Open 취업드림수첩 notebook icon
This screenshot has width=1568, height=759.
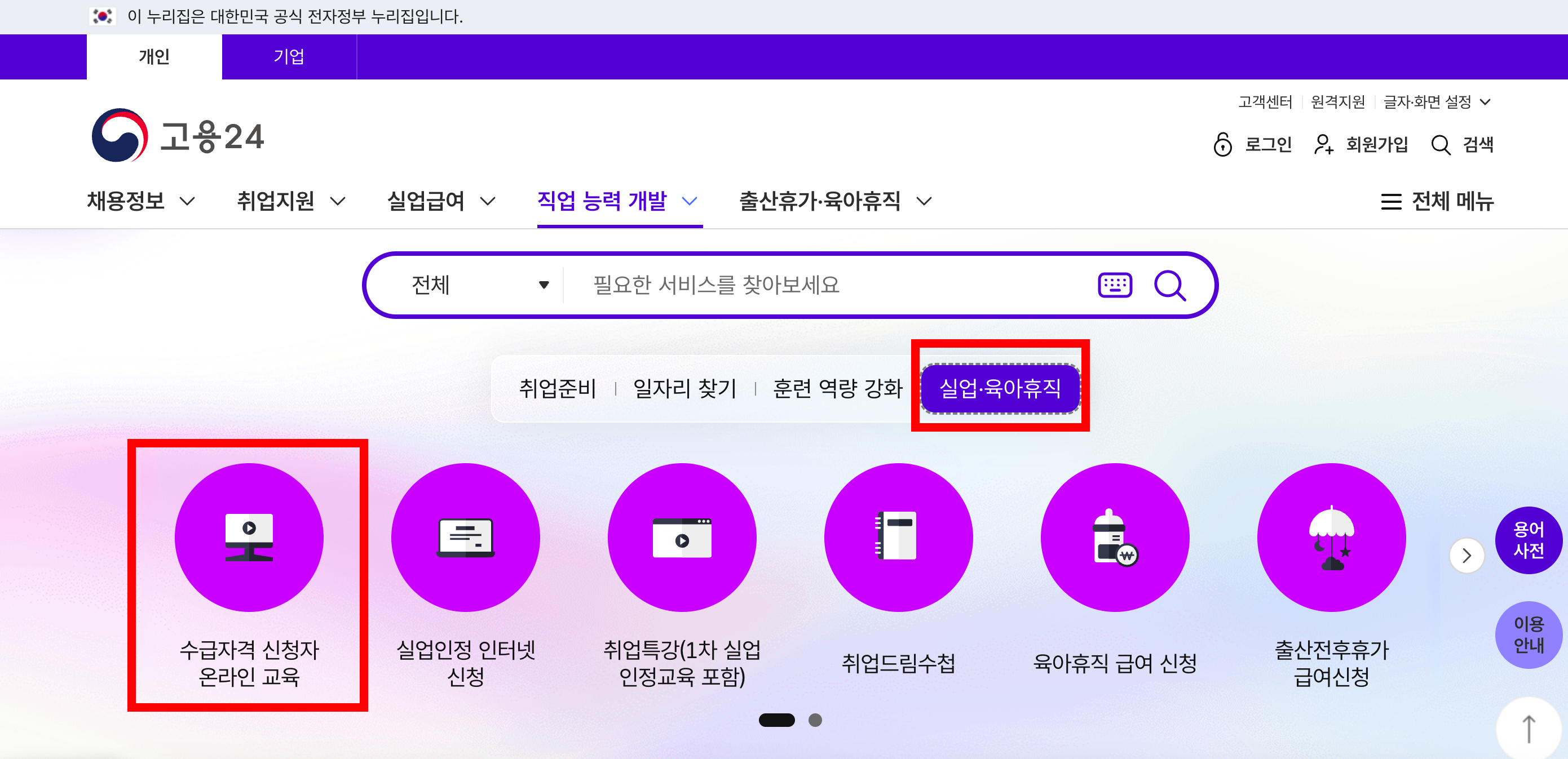(898, 538)
